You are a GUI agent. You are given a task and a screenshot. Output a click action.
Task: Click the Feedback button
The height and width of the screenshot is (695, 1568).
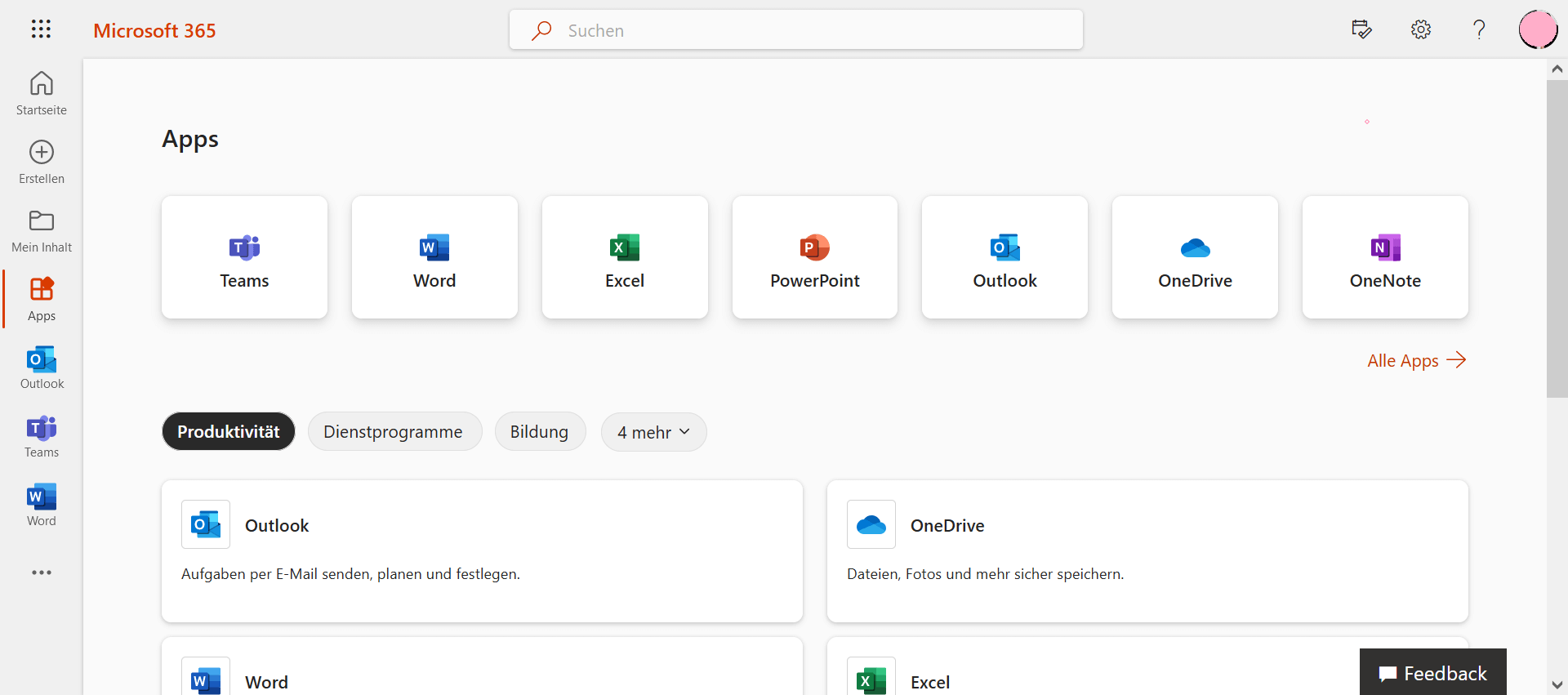click(x=1432, y=673)
